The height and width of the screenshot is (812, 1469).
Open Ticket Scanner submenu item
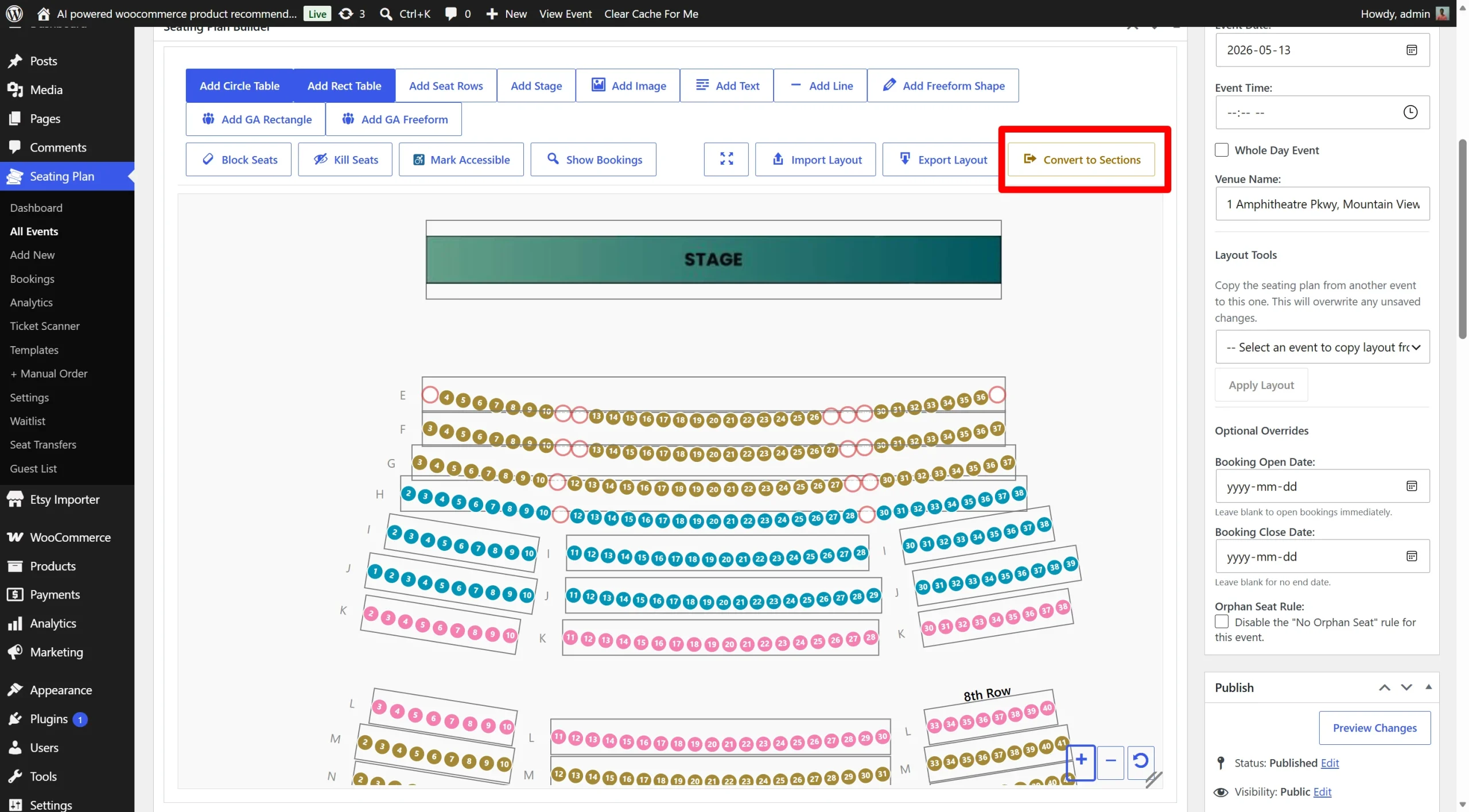[x=45, y=326]
